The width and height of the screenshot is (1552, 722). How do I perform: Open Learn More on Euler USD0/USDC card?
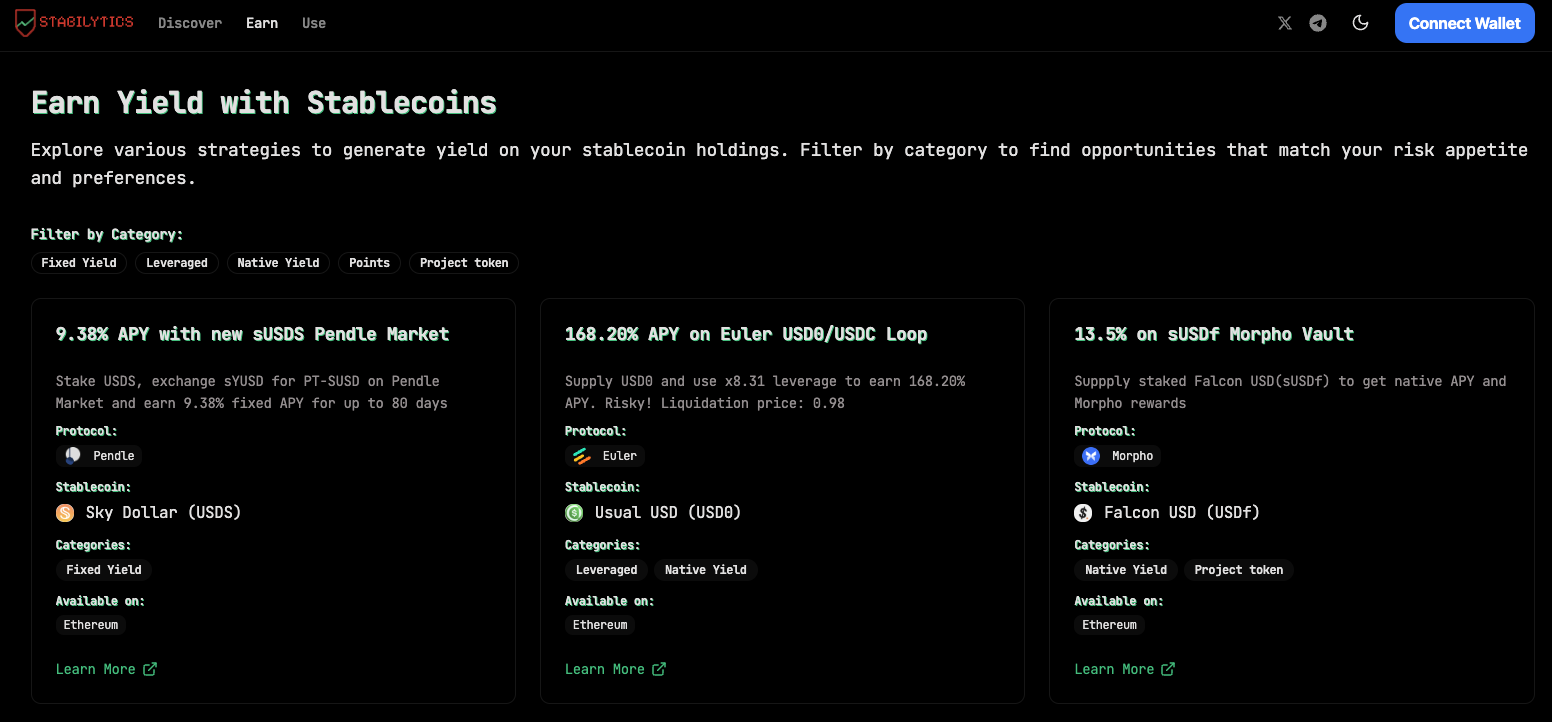click(615, 669)
